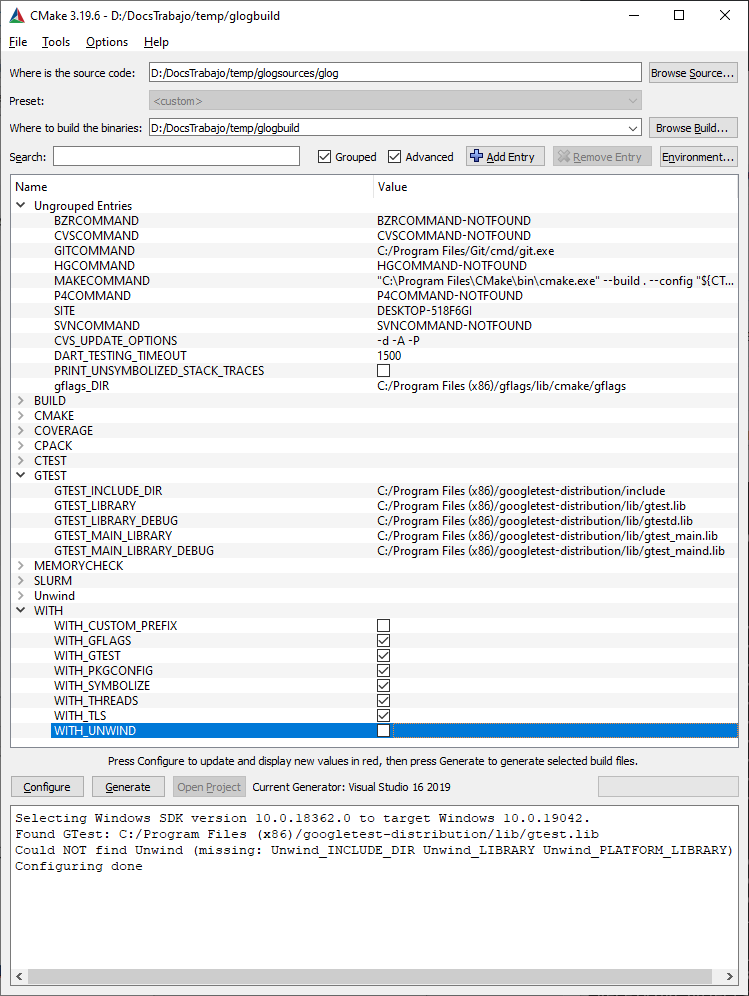Open the Options menu
The height and width of the screenshot is (996, 749).
107,42
